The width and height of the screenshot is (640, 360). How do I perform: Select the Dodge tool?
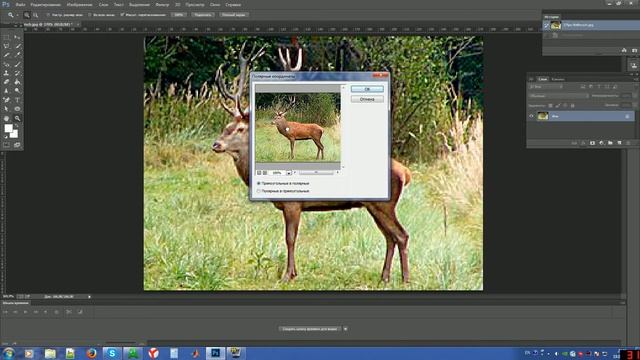(17, 91)
